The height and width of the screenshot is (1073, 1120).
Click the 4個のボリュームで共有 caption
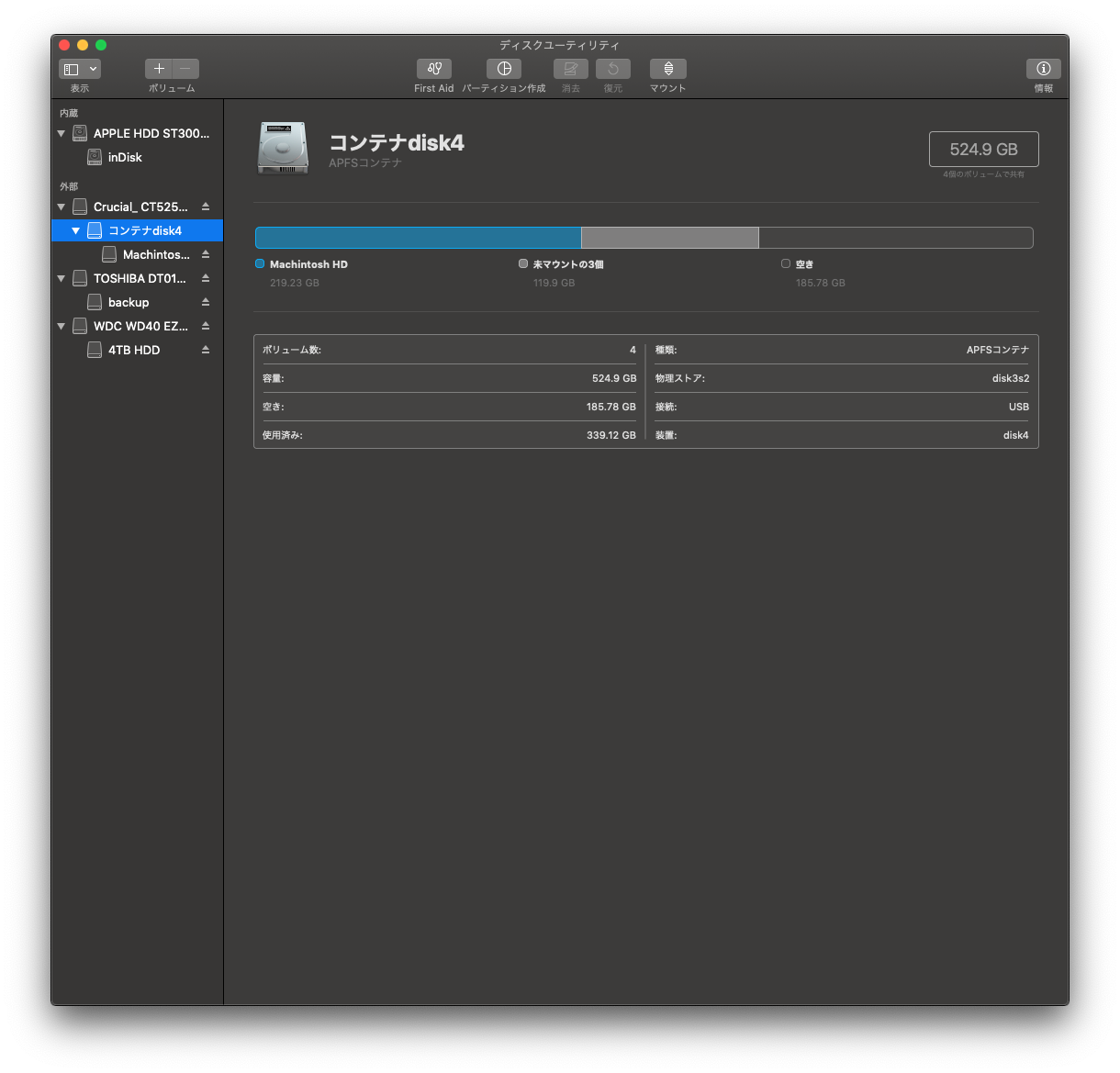tap(984, 174)
